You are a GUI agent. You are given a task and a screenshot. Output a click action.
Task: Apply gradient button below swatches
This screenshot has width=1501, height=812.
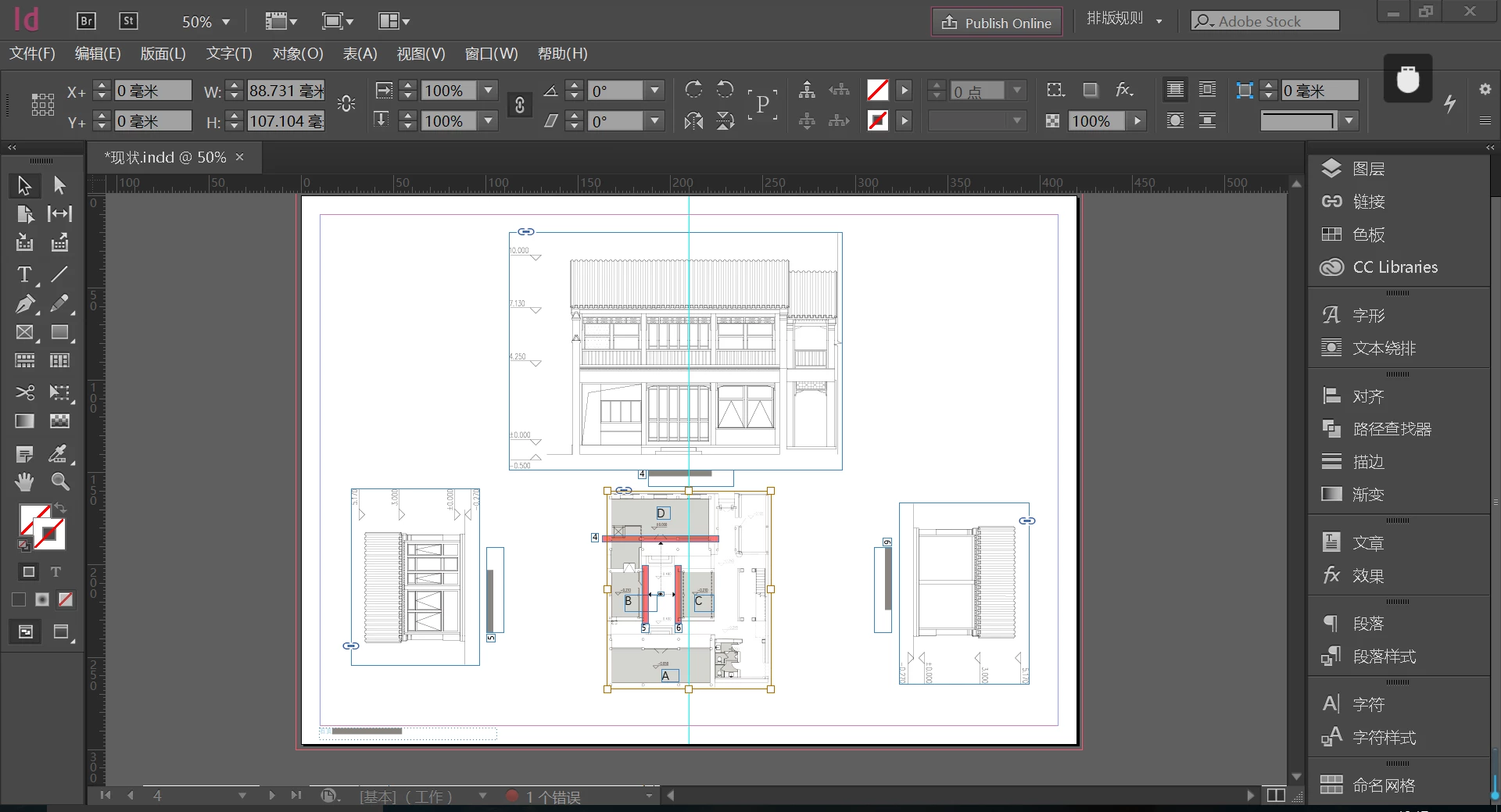click(x=42, y=599)
